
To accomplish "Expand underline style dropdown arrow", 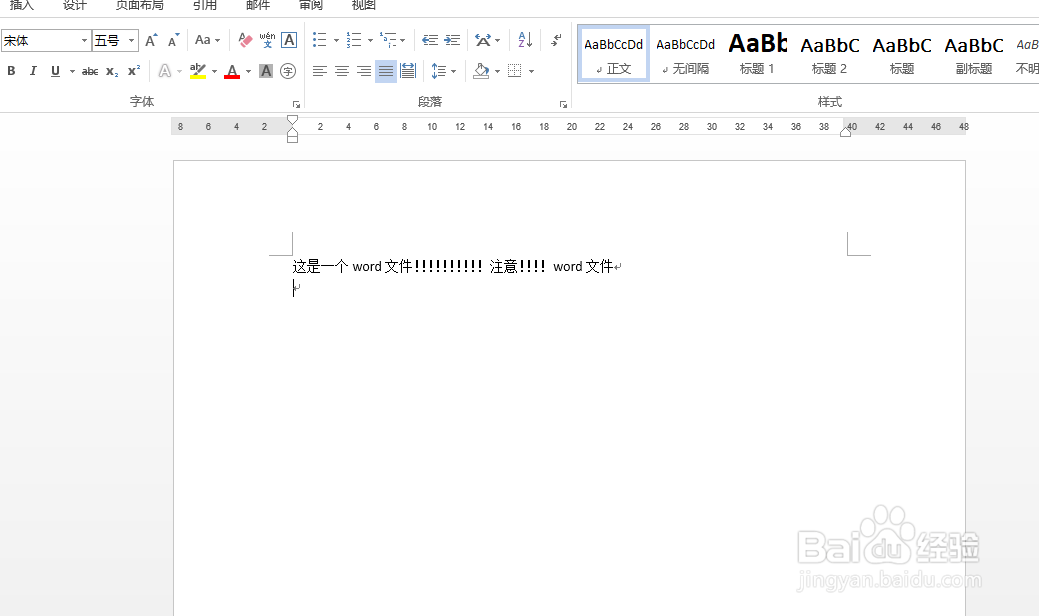I will pyautogui.click(x=72, y=71).
